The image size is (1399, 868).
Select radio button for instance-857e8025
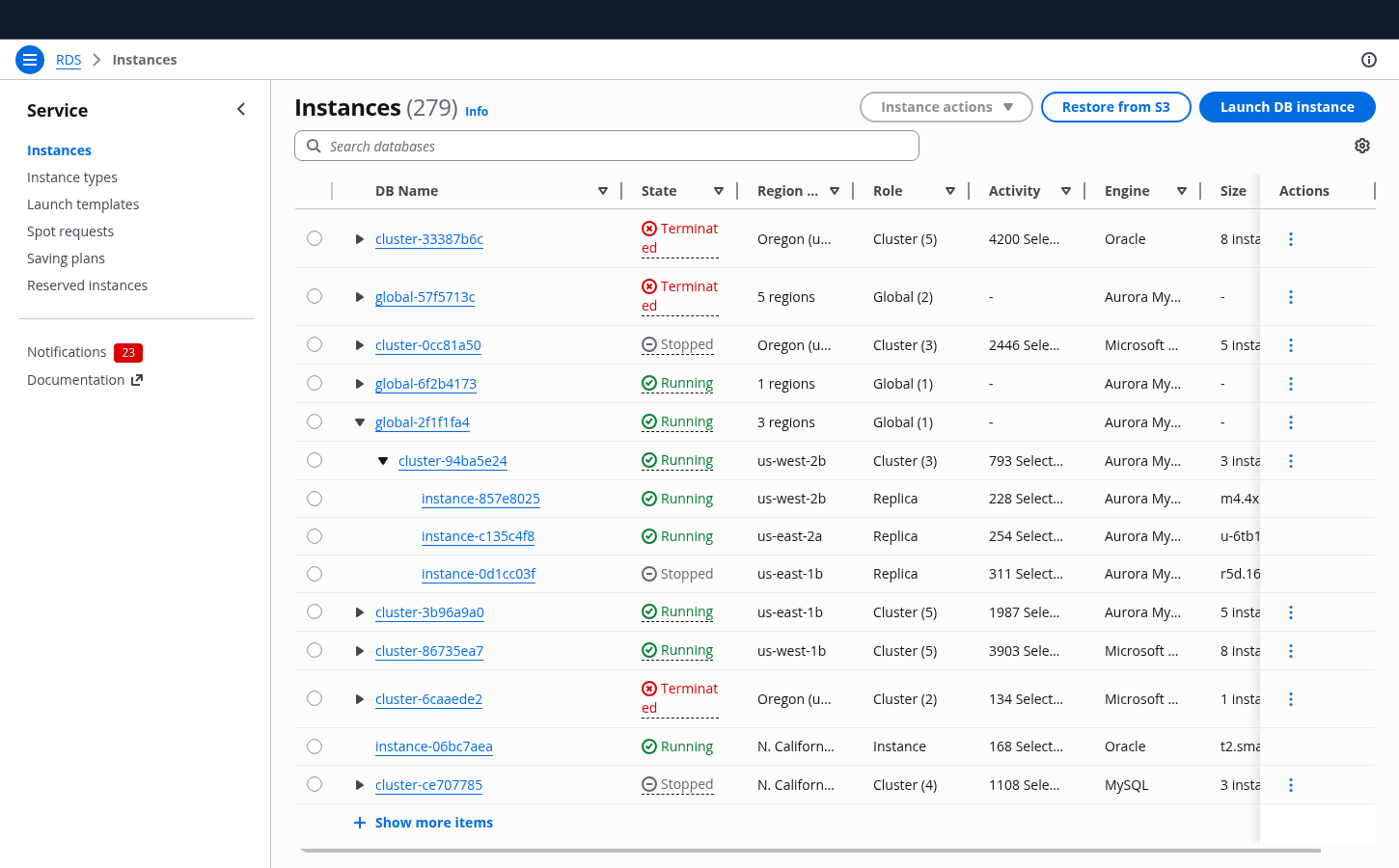tap(315, 499)
